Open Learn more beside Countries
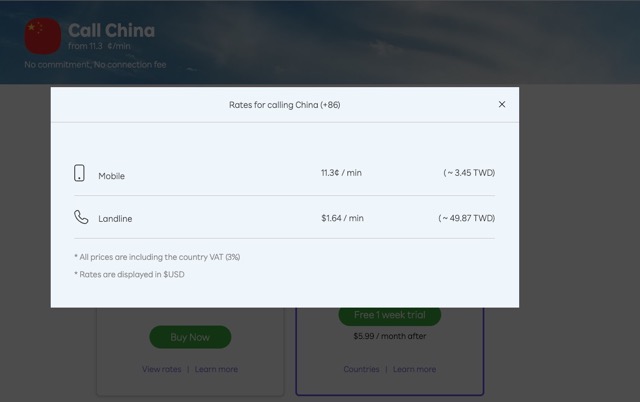640x402 pixels. 414,369
